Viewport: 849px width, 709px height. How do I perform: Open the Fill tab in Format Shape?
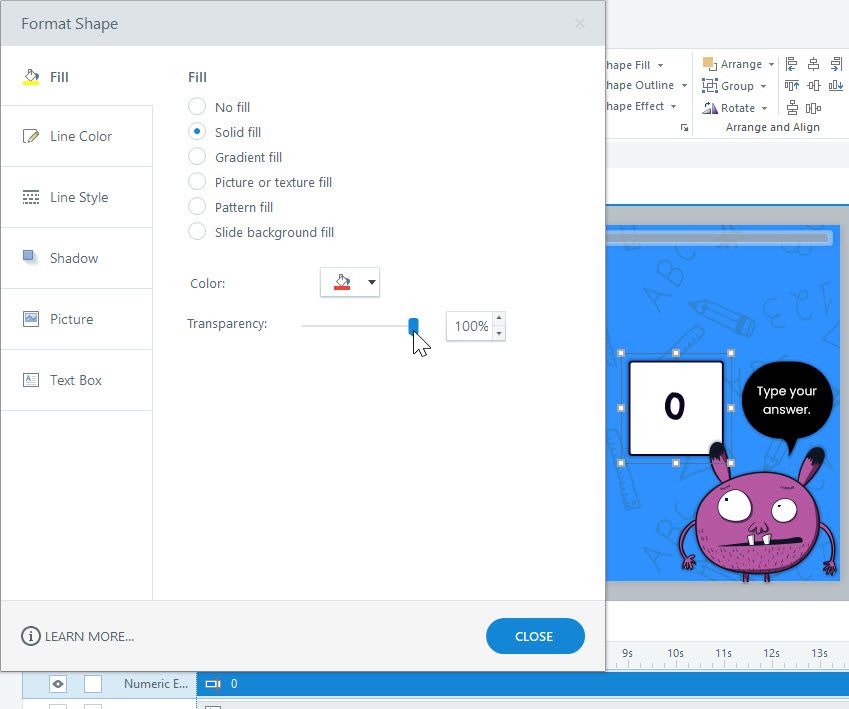click(x=76, y=77)
